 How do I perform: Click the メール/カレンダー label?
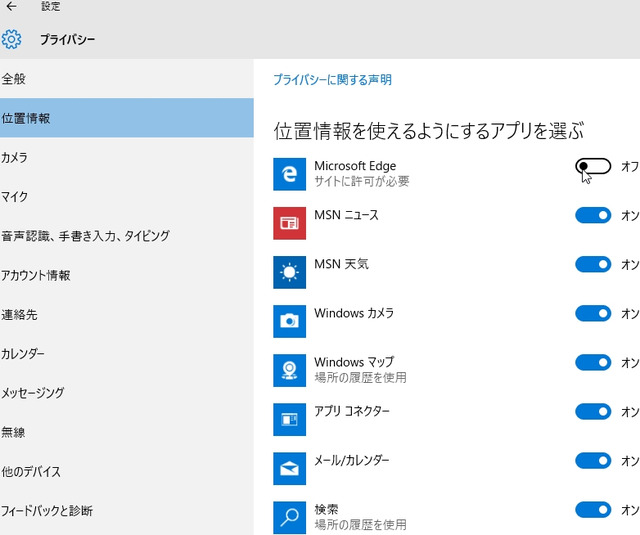click(x=351, y=460)
